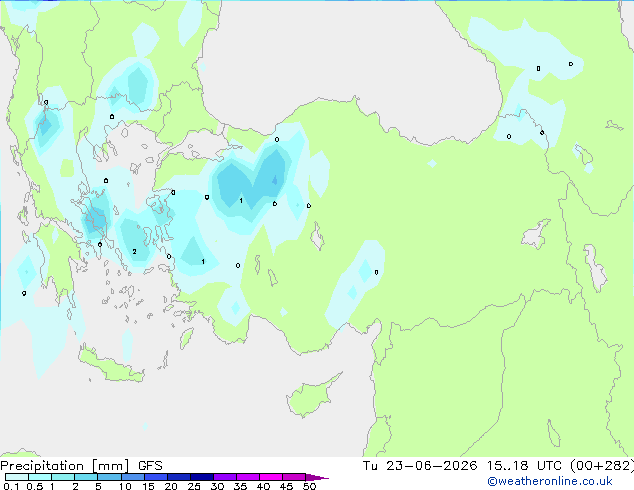Image resolution: width=634 pixels, height=490 pixels.
Task: Click the date 'Tu 23-06-2026'
Action: (420, 466)
